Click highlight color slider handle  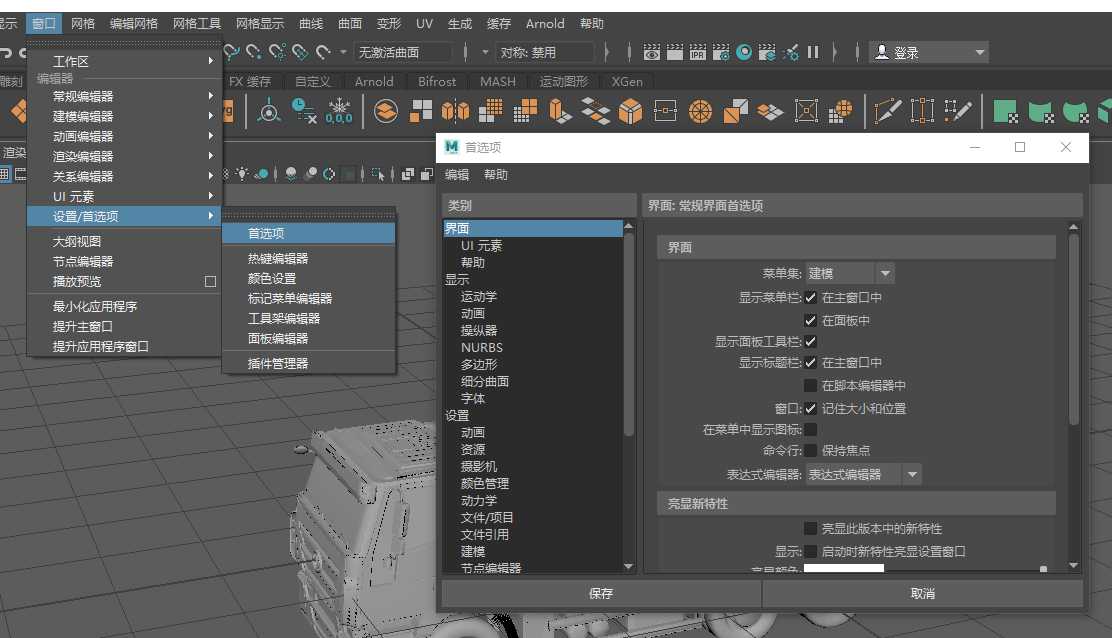[x=1043, y=569]
